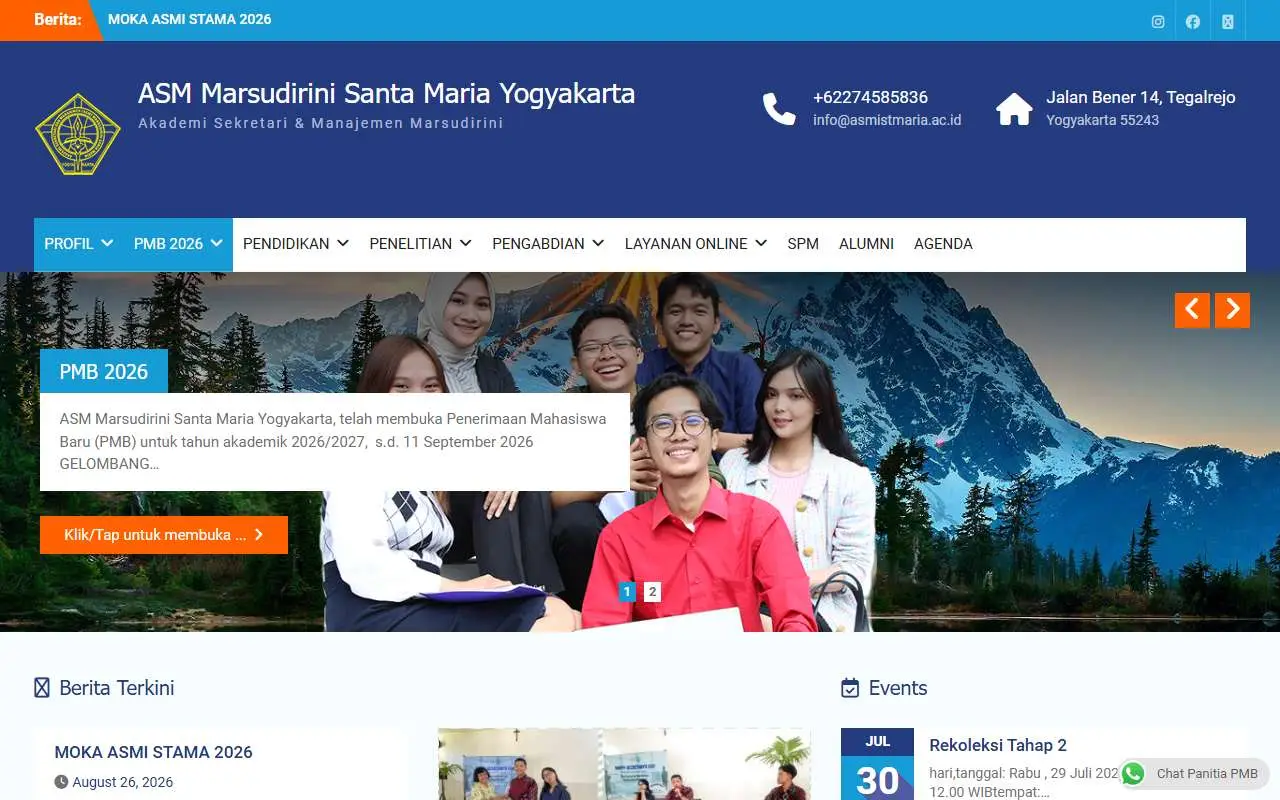Image resolution: width=1280 pixels, height=800 pixels.
Task: Open the AGENDA menu item
Action: point(943,244)
